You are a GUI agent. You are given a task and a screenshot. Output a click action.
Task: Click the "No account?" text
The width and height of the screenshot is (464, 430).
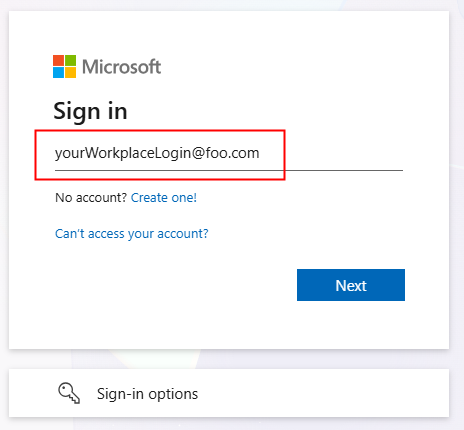(91, 198)
